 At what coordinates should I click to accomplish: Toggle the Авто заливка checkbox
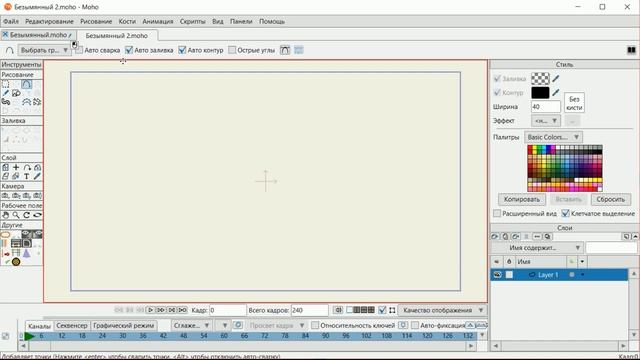129,50
